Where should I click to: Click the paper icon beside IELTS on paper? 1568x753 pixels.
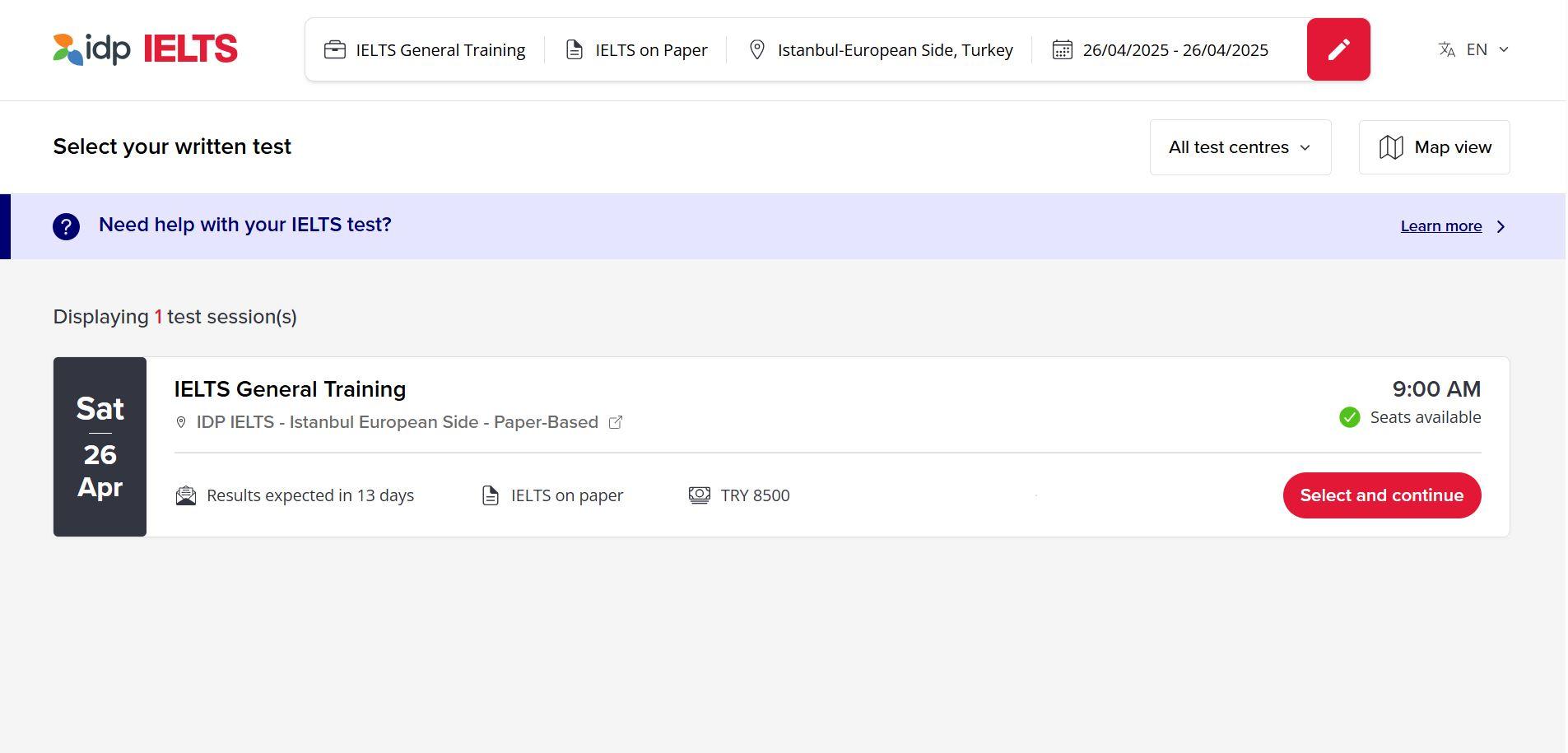coord(491,495)
